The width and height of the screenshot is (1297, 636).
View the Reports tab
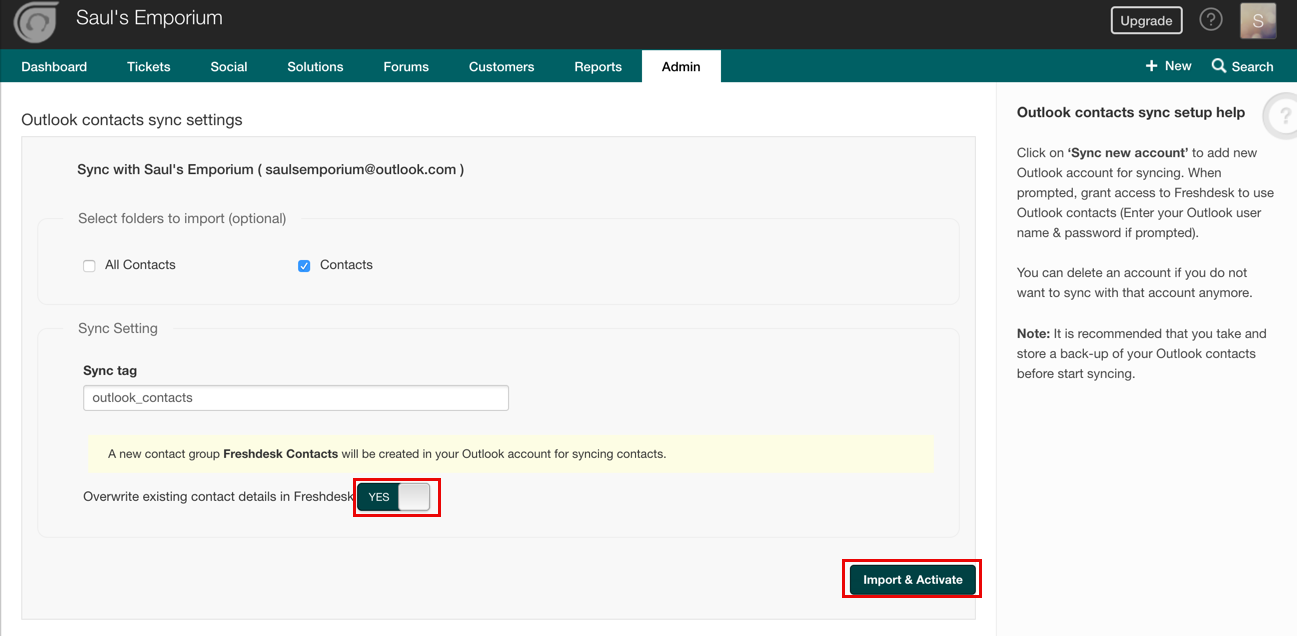[598, 67]
